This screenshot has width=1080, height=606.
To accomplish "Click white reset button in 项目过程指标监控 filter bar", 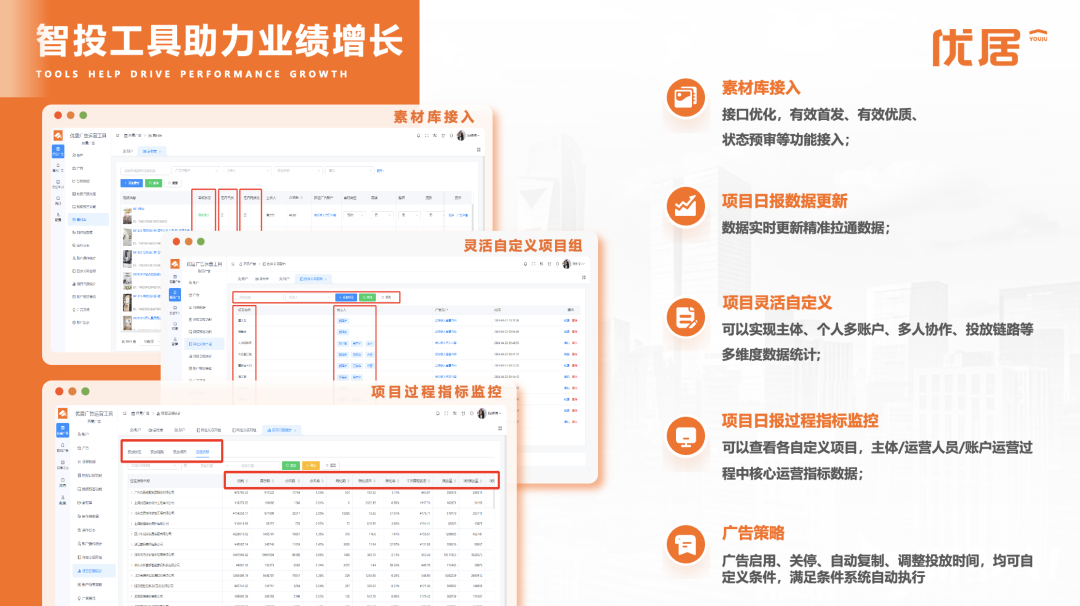I will pyautogui.click(x=331, y=466).
